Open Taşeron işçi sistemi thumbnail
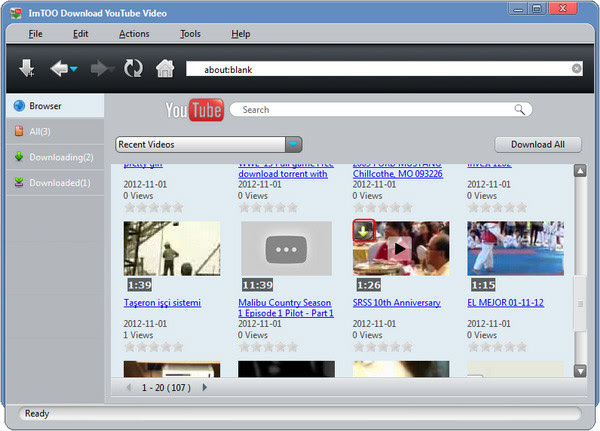 pos(172,248)
